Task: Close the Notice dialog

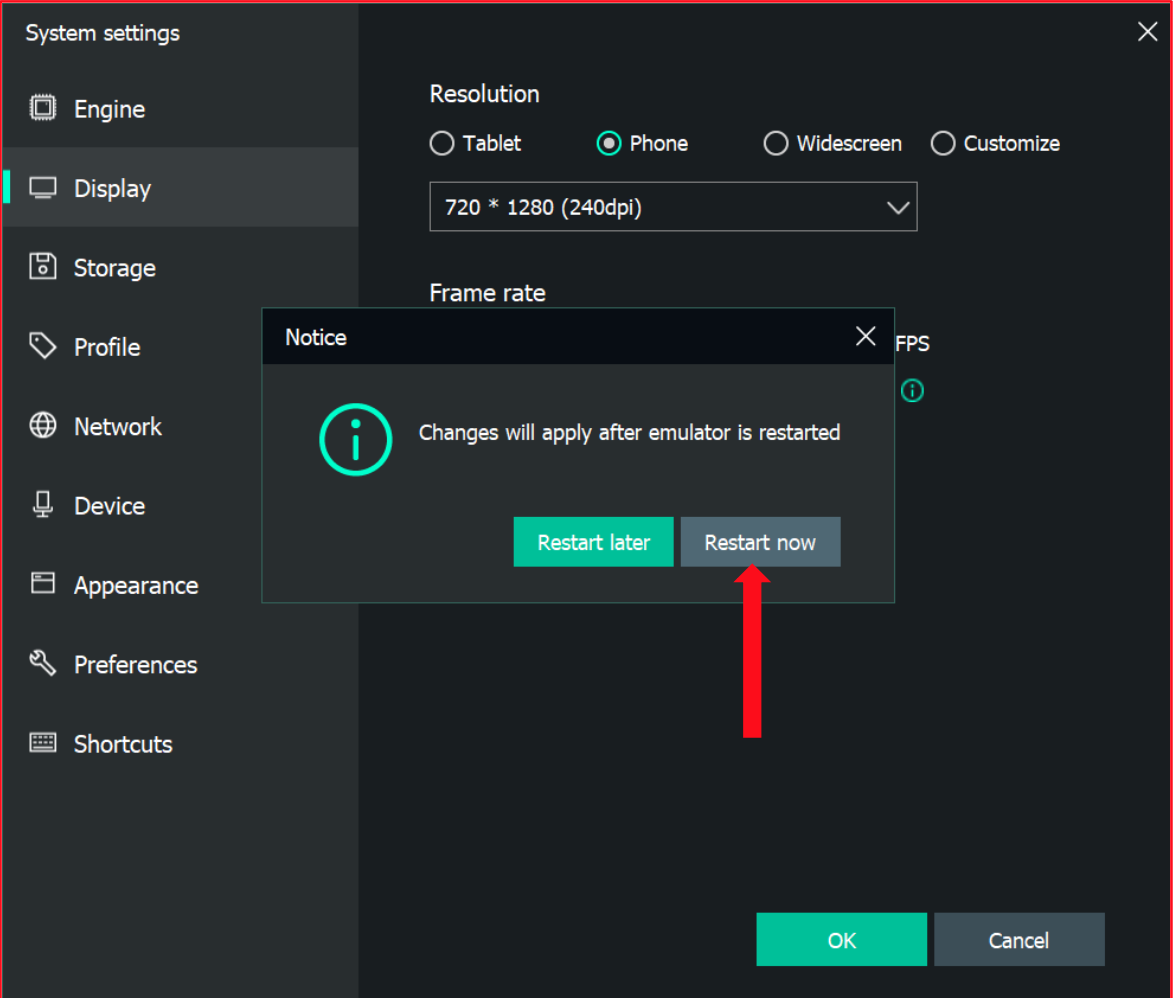Action: coord(866,337)
